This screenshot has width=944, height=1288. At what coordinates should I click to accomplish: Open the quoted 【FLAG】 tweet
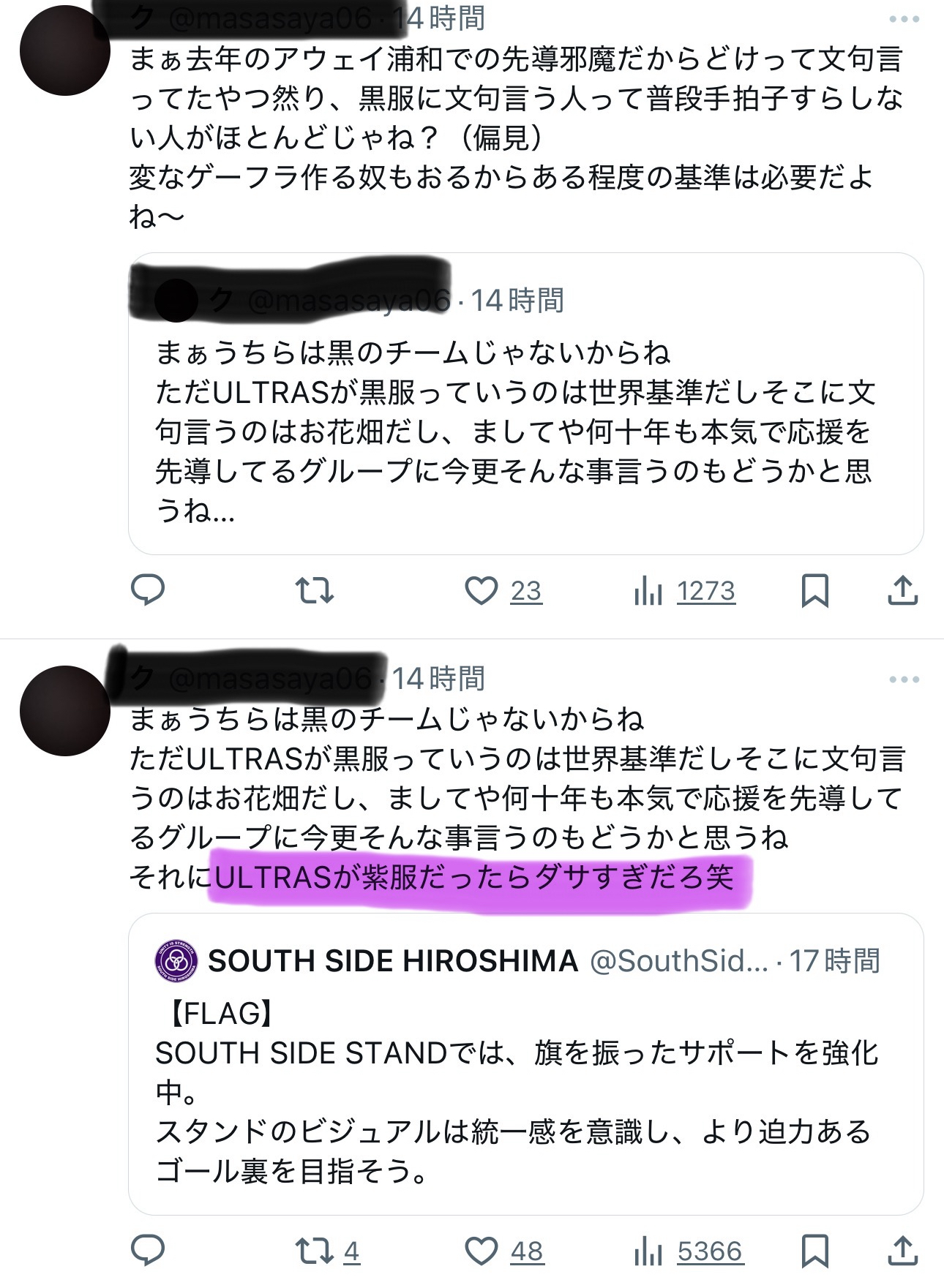(525, 1064)
